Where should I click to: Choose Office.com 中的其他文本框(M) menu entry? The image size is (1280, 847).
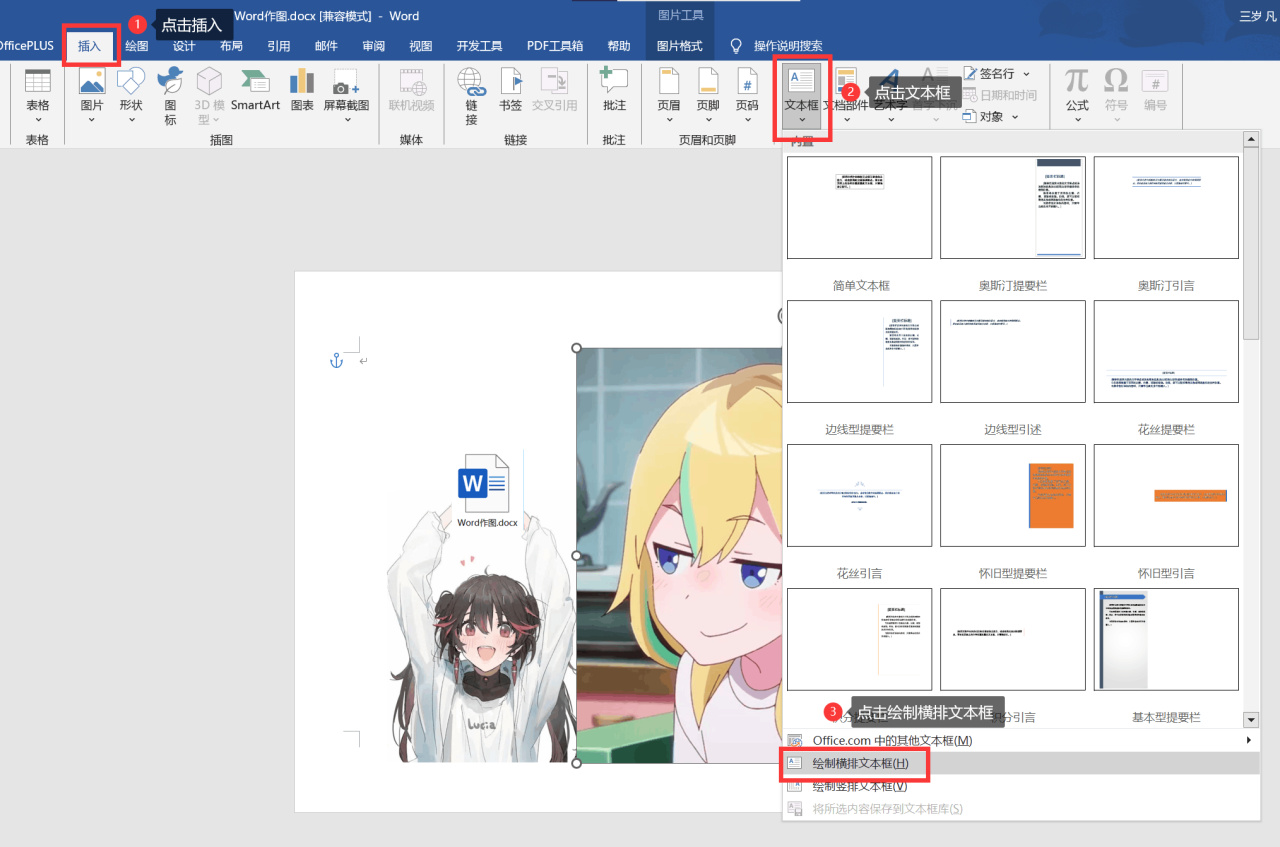click(x=1021, y=740)
